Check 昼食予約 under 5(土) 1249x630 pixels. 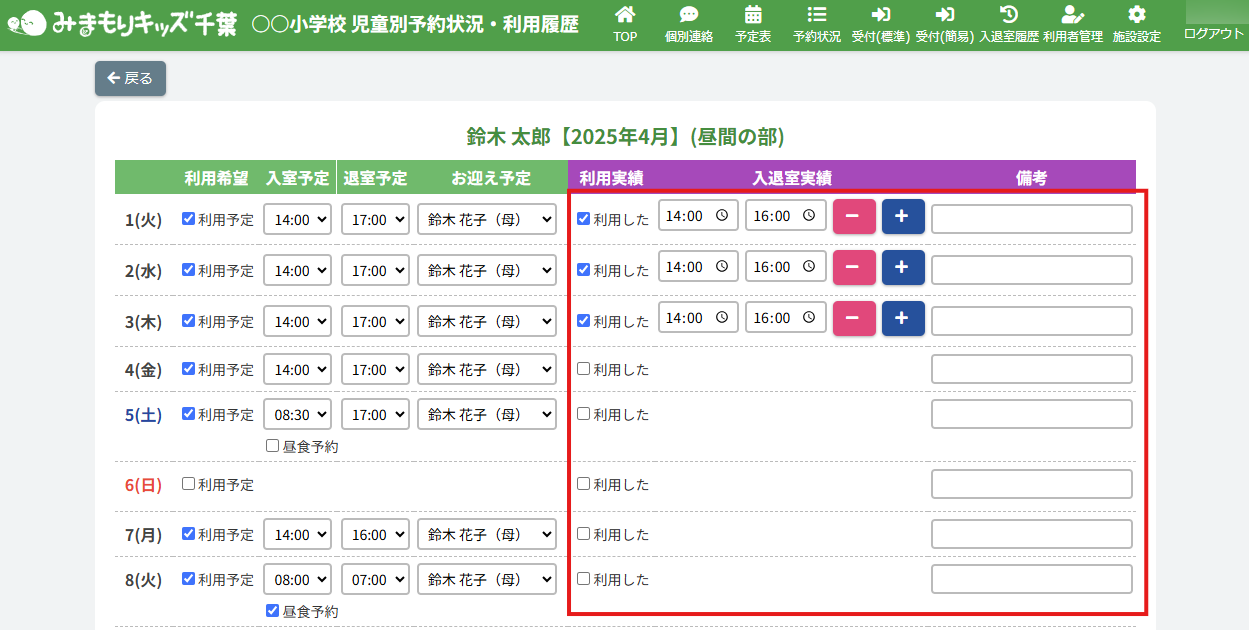(273, 446)
